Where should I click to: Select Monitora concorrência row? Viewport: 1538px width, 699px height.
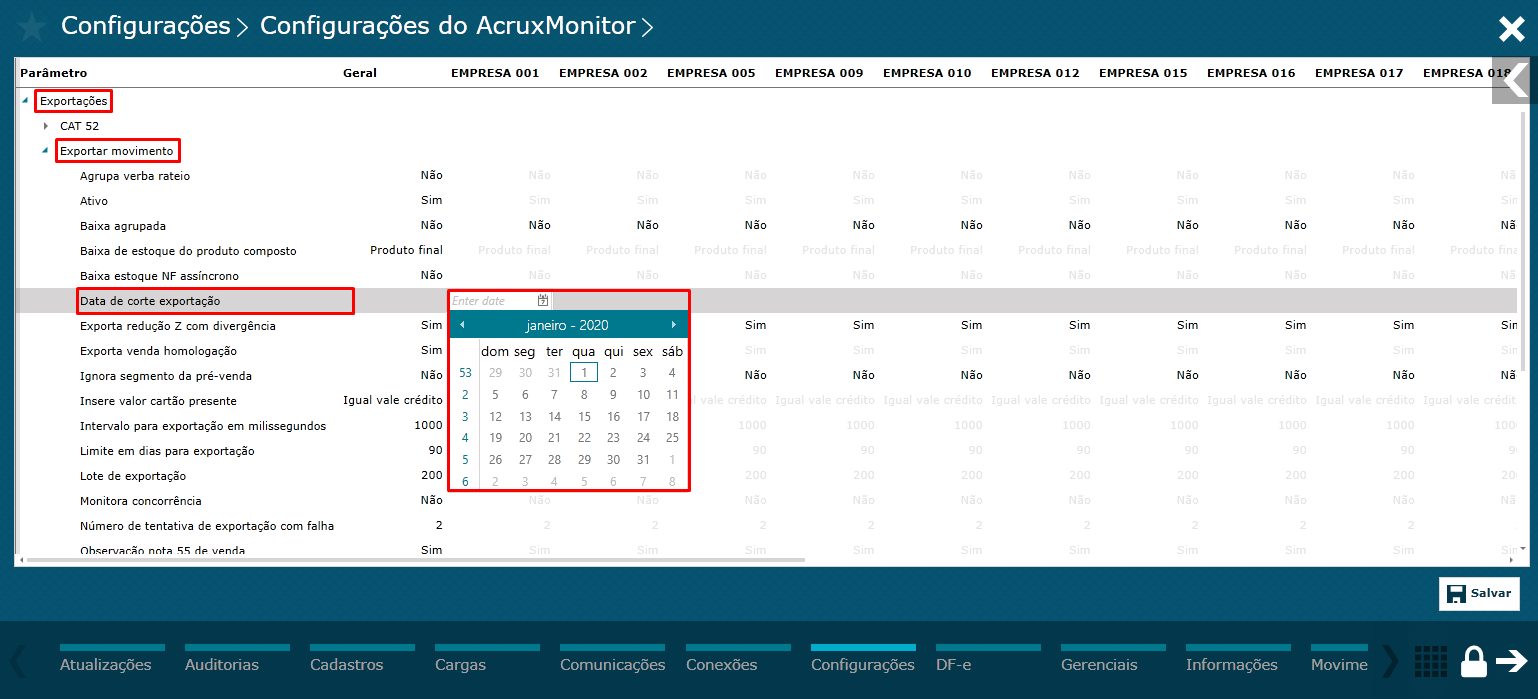(141, 501)
